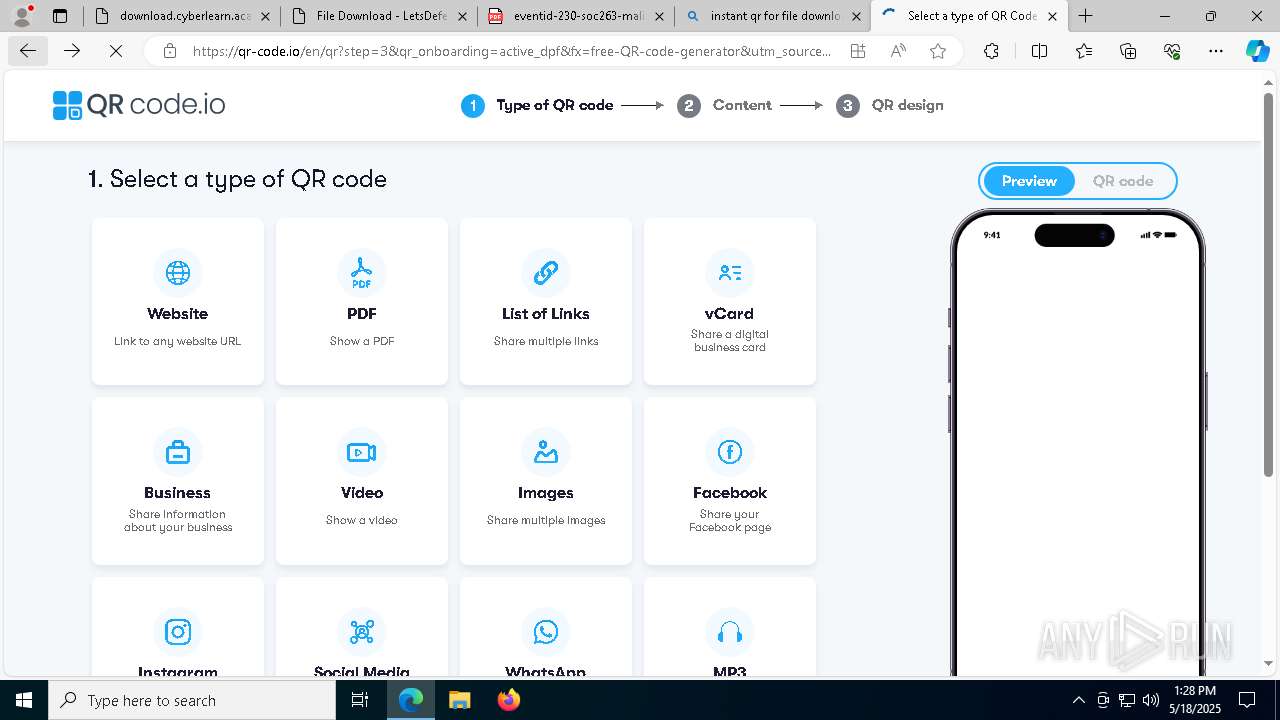The height and width of the screenshot is (720, 1280).
Task: Open browser Collections icon
Action: coord(1128,51)
